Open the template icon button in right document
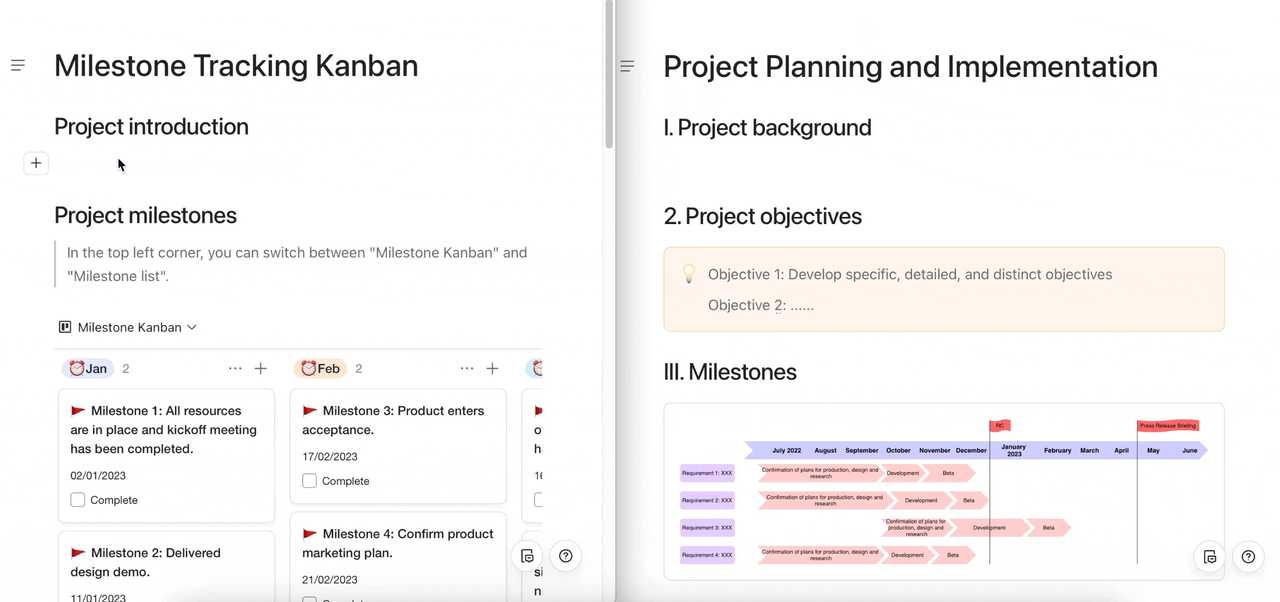This screenshot has height=602, width=1280. click(x=1210, y=557)
